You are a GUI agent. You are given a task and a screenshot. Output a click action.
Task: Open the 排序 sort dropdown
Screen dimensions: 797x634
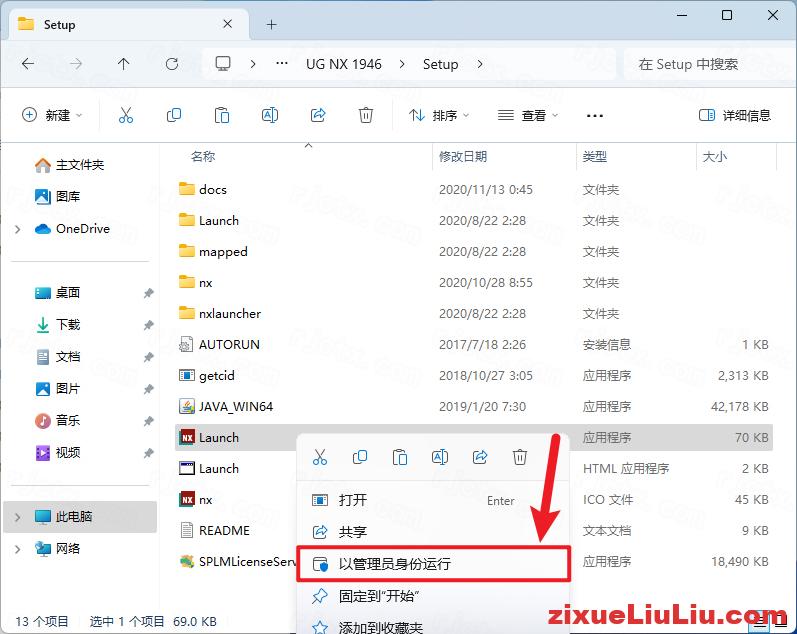click(439, 115)
